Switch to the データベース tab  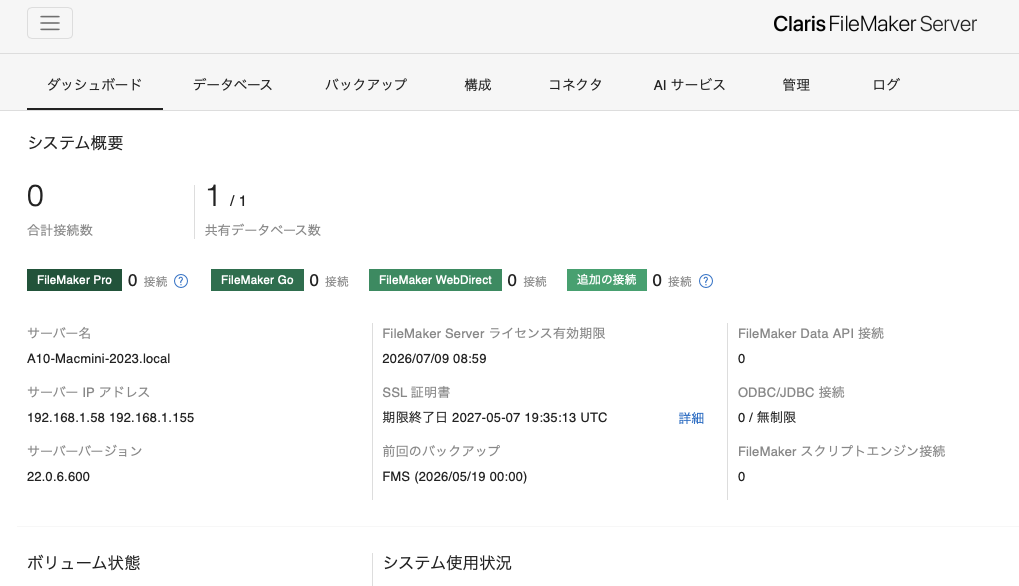233,84
